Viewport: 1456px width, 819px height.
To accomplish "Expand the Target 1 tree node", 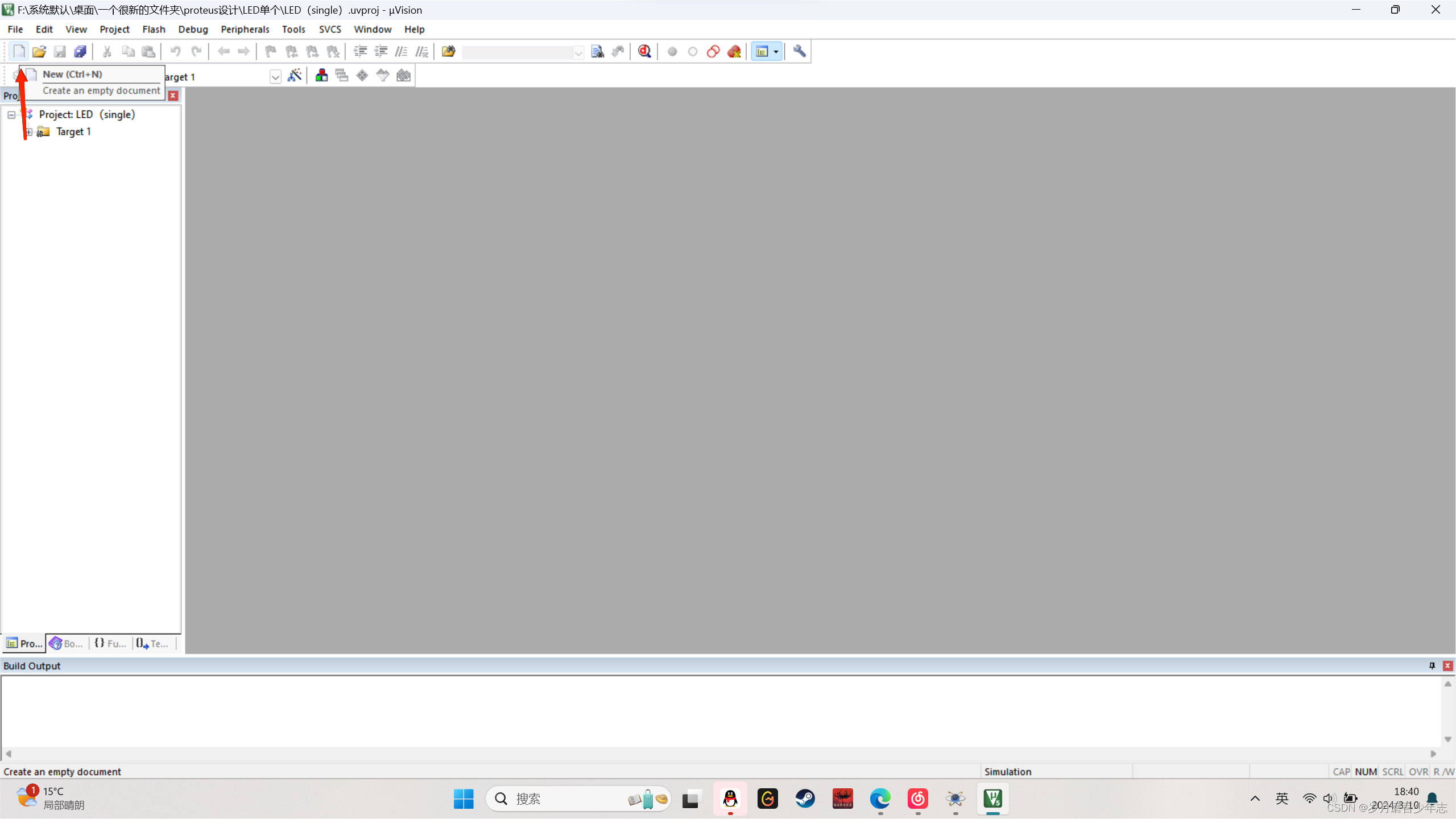I will [28, 132].
